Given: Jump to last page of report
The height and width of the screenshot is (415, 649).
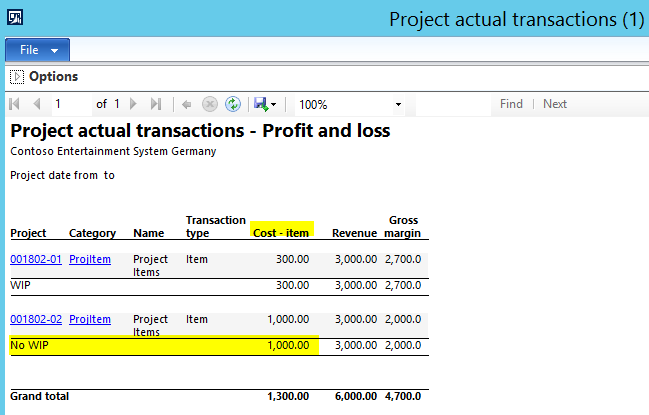Looking at the screenshot, I should (x=155, y=104).
